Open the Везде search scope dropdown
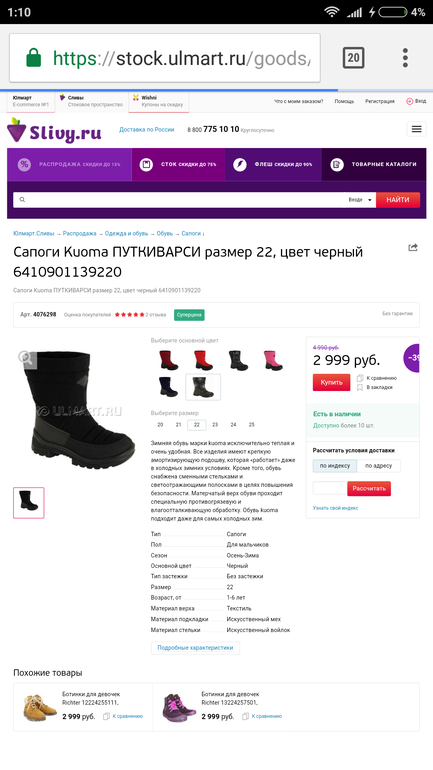The height and width of the screenshot is (770, 433). coord(361,200)
